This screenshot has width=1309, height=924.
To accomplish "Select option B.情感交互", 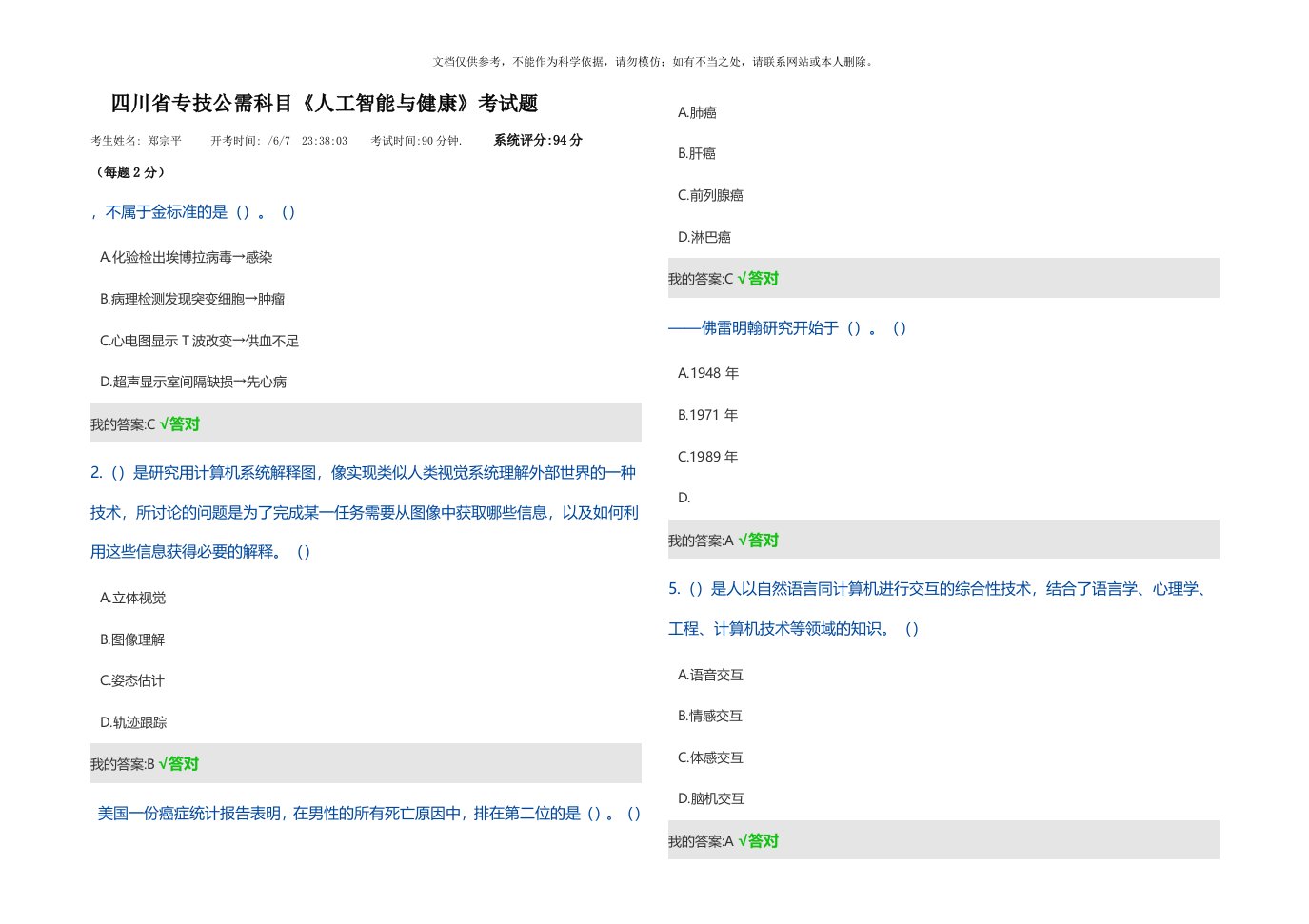I will coord(710,716).
